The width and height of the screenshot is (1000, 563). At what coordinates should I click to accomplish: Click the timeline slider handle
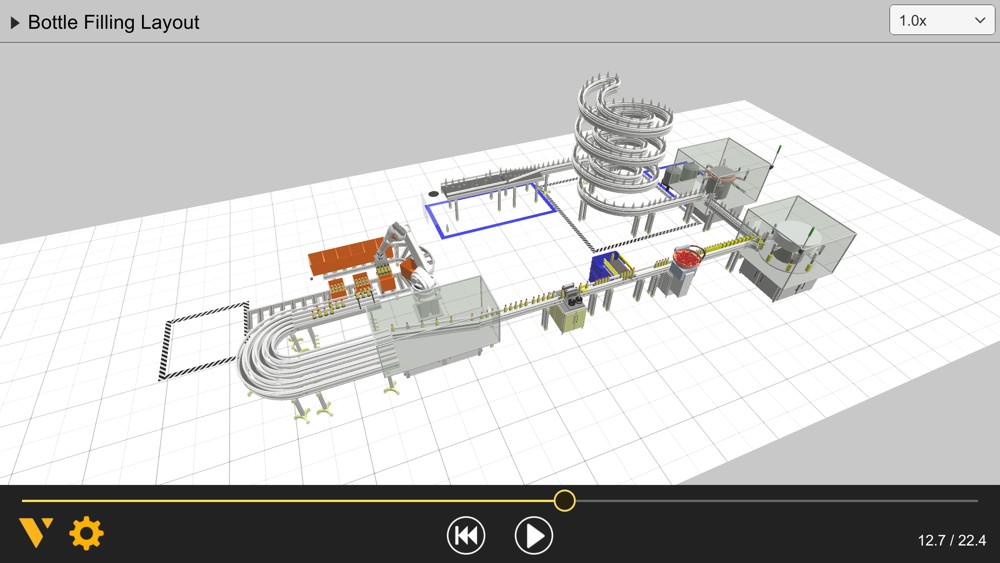pyautogui.click(x=564, y=501)
